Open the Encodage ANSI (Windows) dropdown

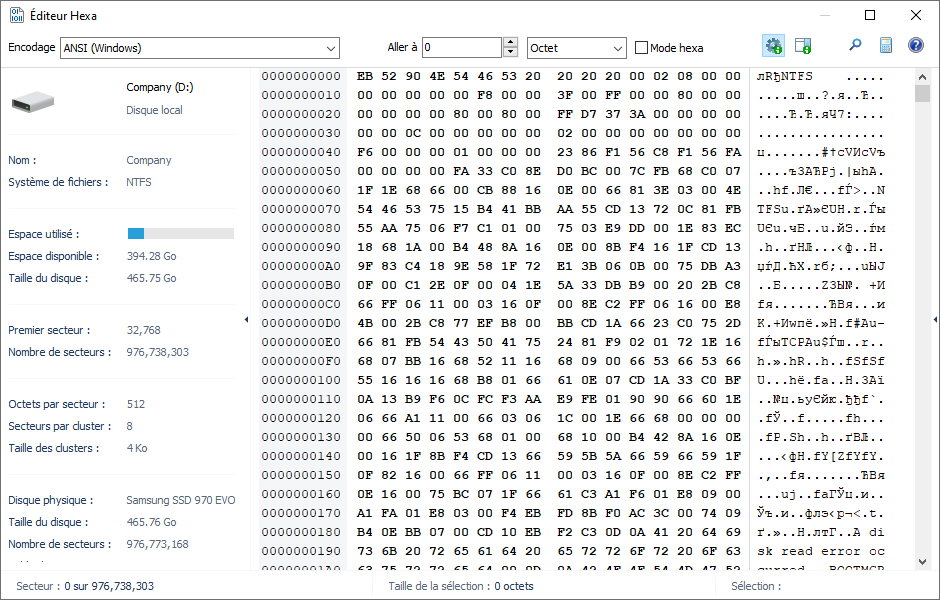[331, 48]
